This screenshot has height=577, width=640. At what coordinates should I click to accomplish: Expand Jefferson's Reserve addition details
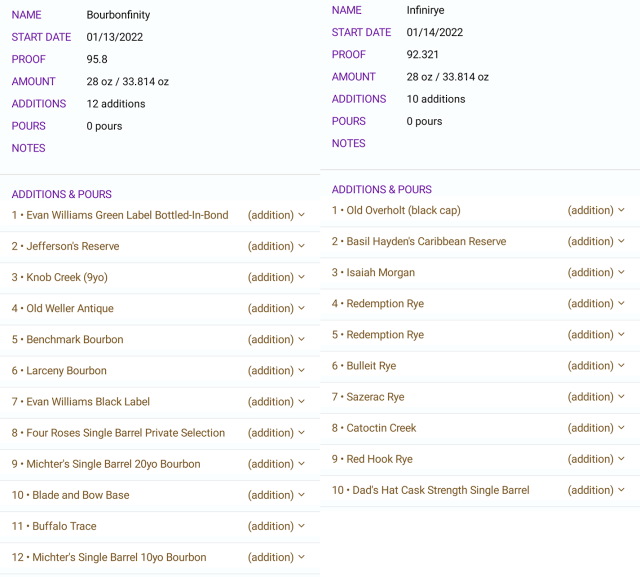[301, 246]
